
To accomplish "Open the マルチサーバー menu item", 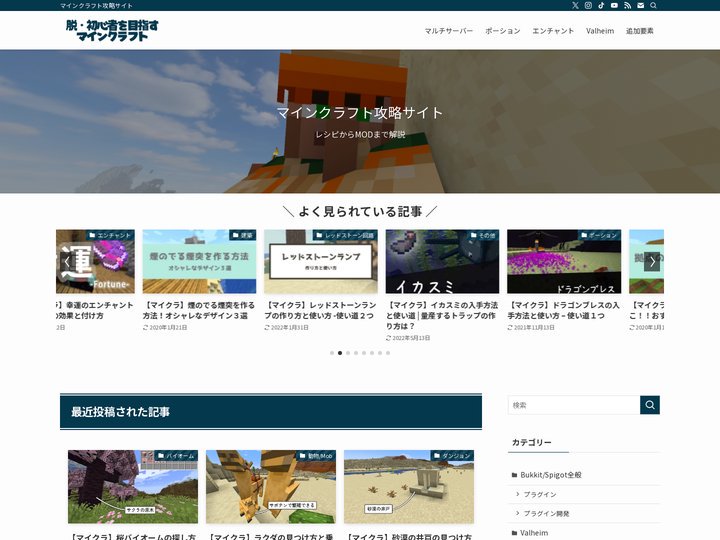I will 449,31.
